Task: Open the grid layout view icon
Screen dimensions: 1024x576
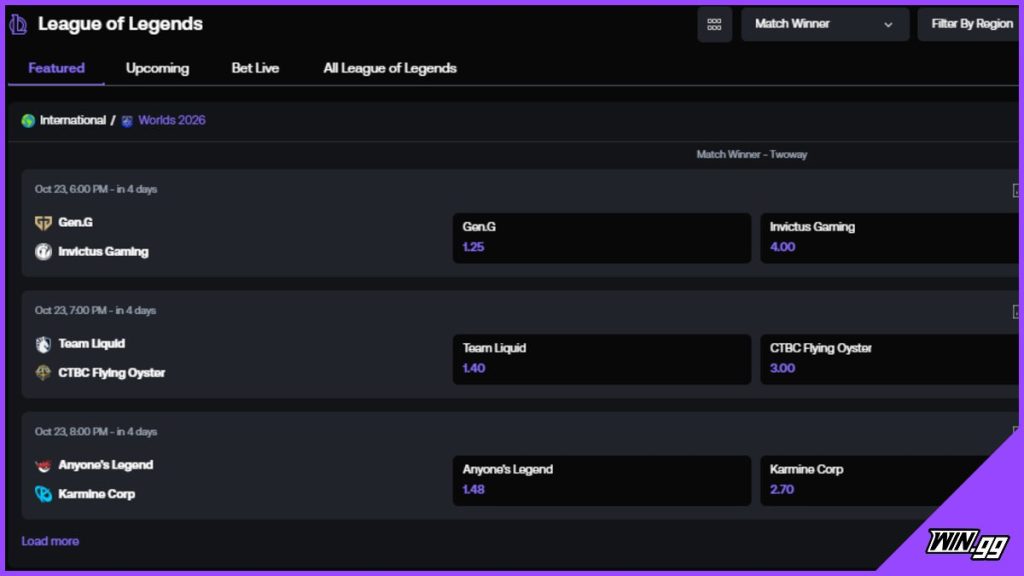Action: [x=714, y=25]
